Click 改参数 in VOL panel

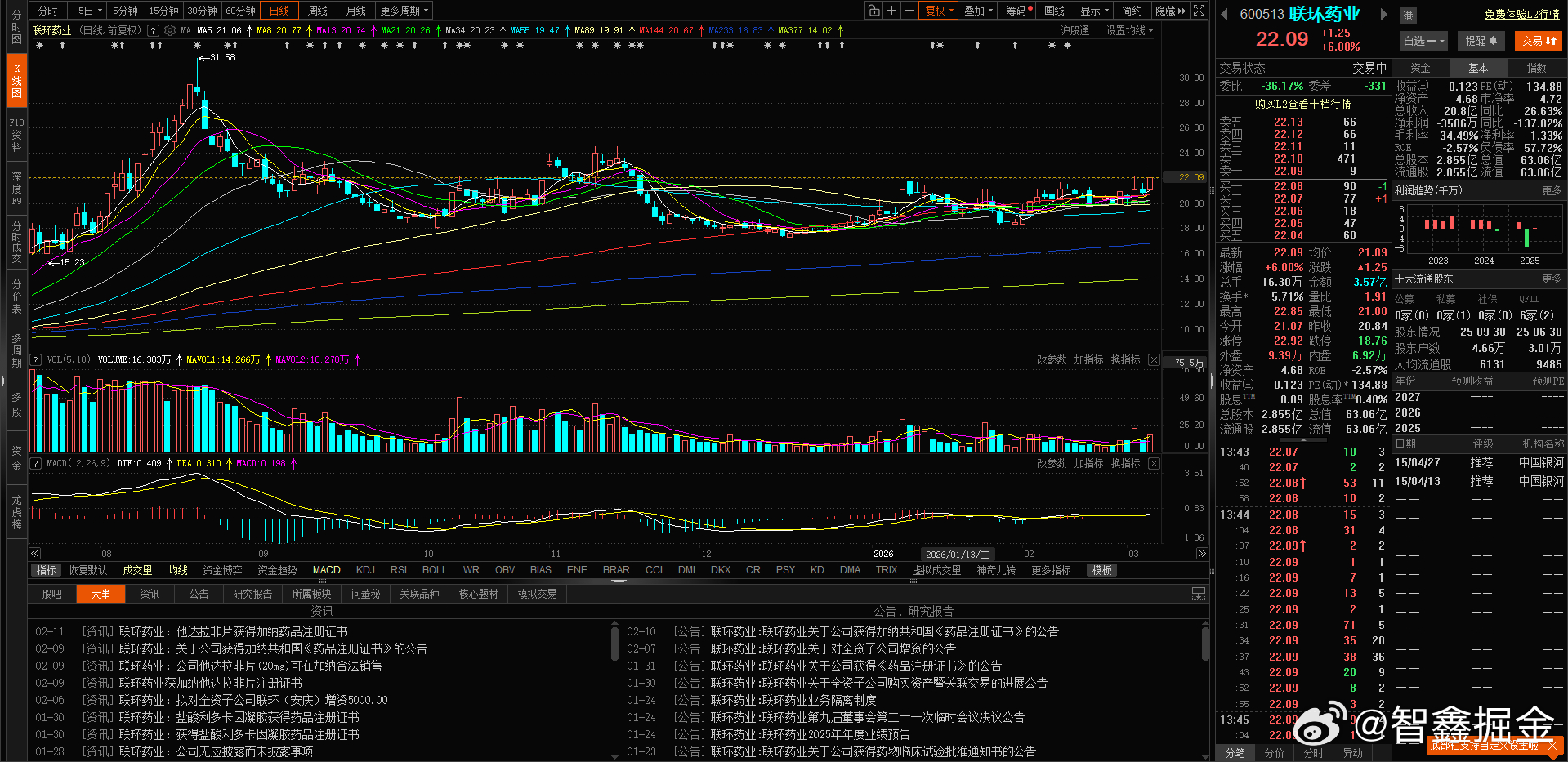coord(1052,360)
